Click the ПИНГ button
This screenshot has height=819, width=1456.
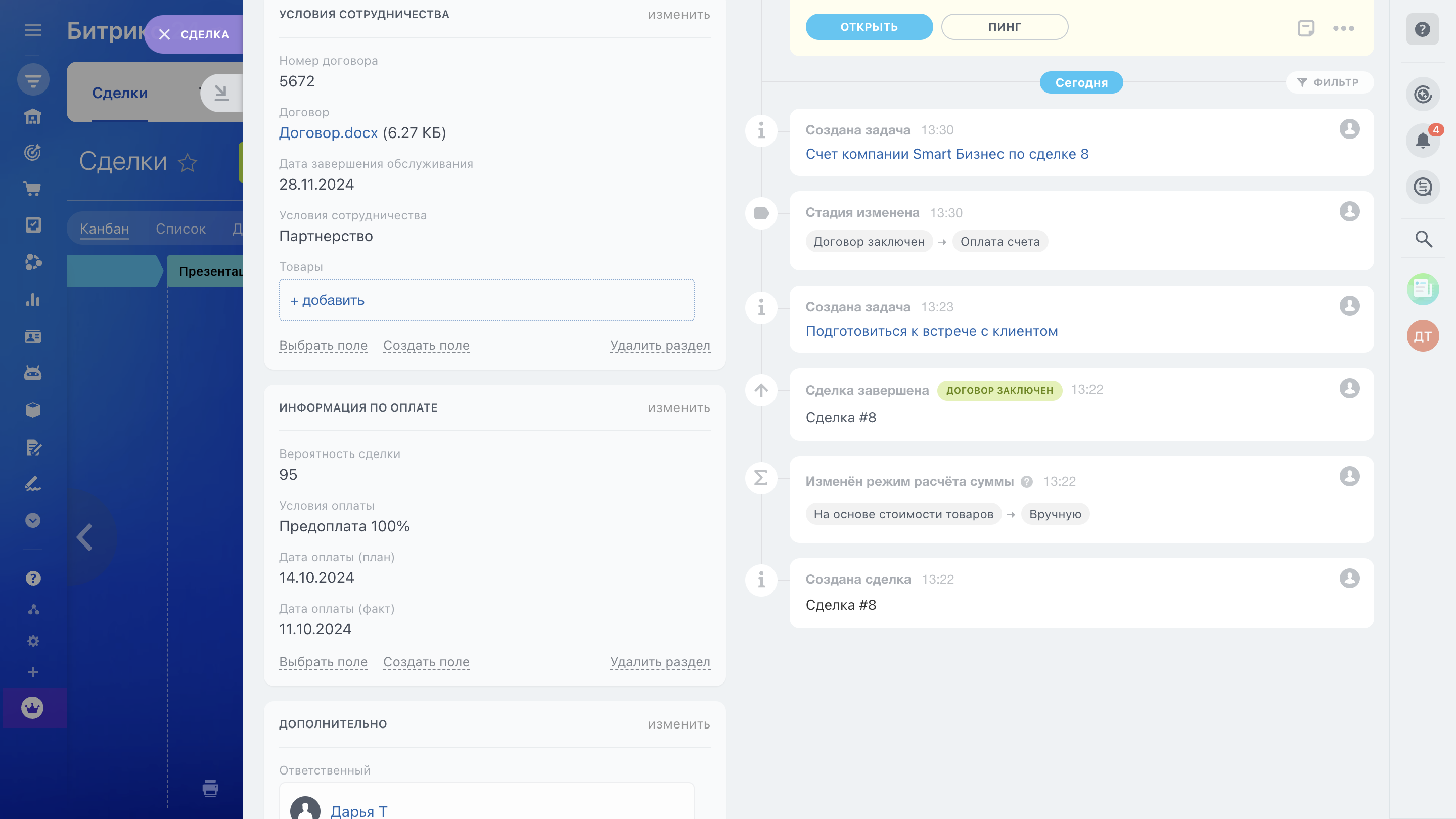(x=1005, y=27)
